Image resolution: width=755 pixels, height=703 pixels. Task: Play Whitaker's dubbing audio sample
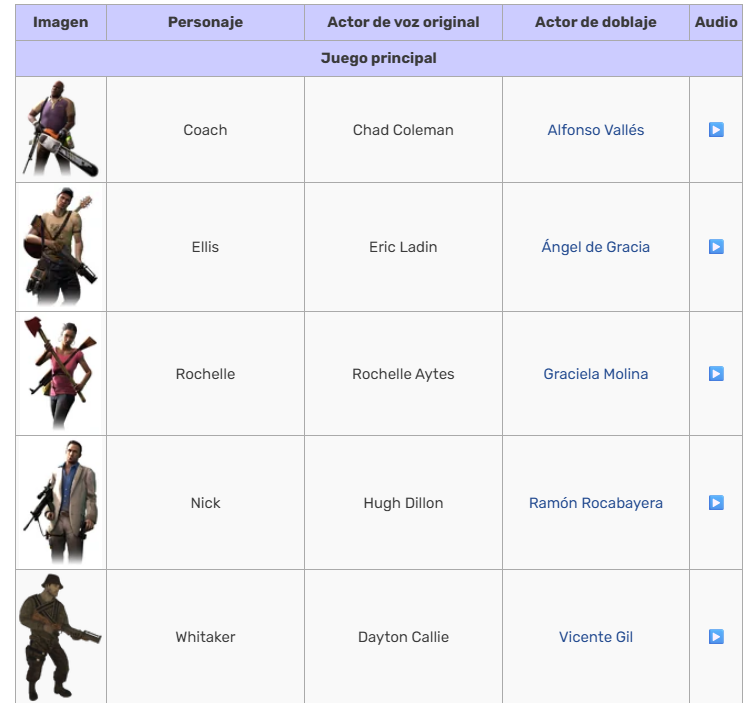click(716, 637)
